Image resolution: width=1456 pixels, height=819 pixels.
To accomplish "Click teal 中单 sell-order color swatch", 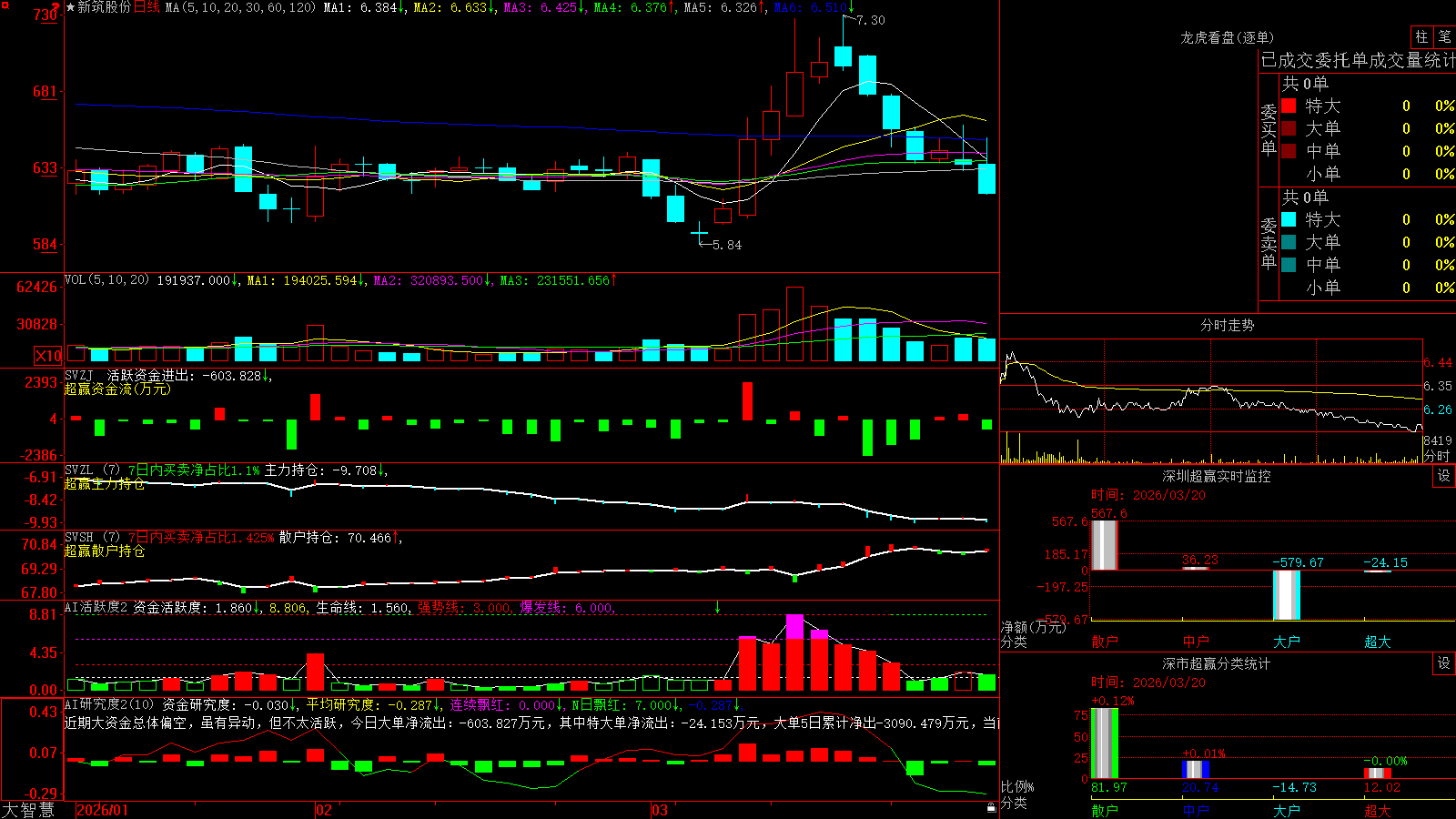I will point(1289,265).
